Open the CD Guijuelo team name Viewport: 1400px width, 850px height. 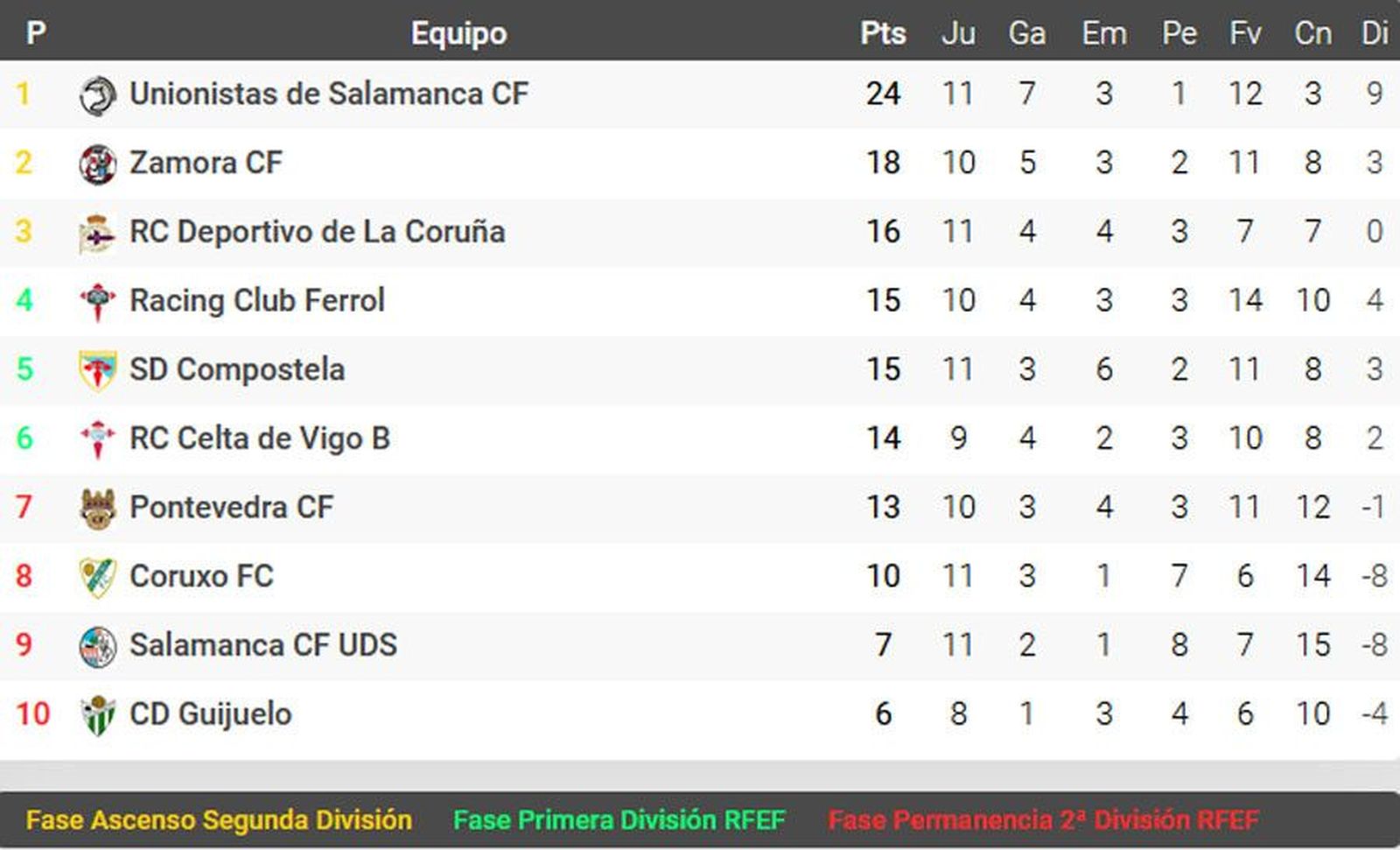[x=210, y=713]
